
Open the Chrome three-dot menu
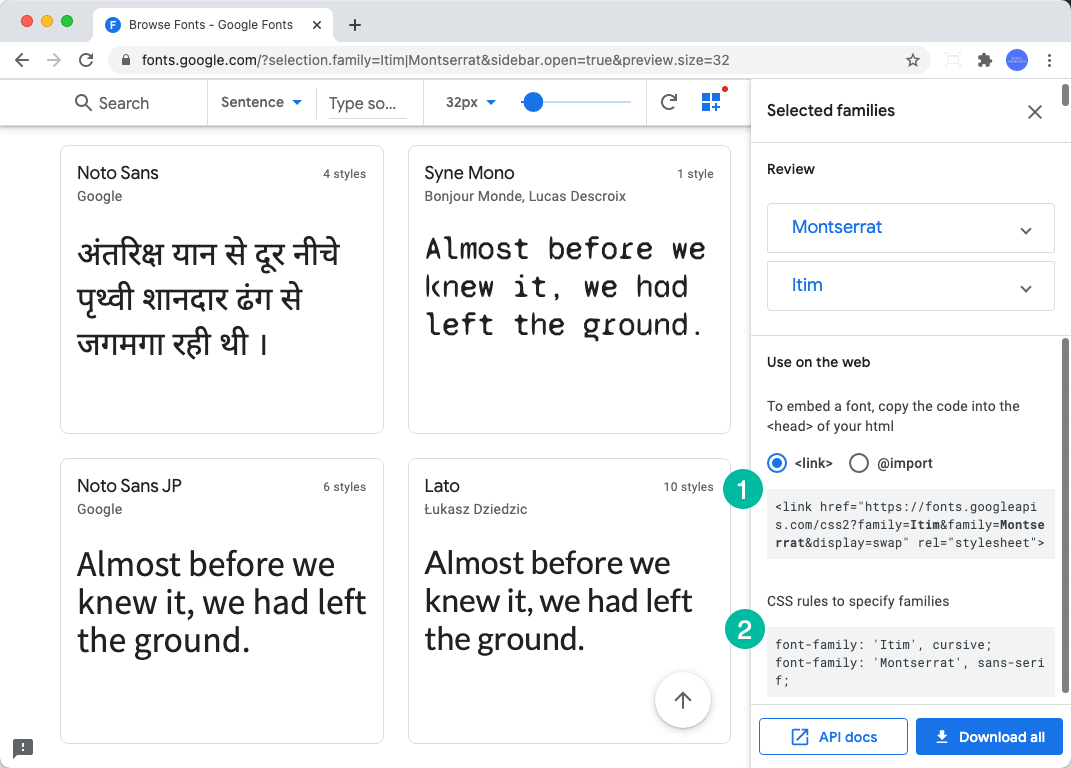point(1049,60)
